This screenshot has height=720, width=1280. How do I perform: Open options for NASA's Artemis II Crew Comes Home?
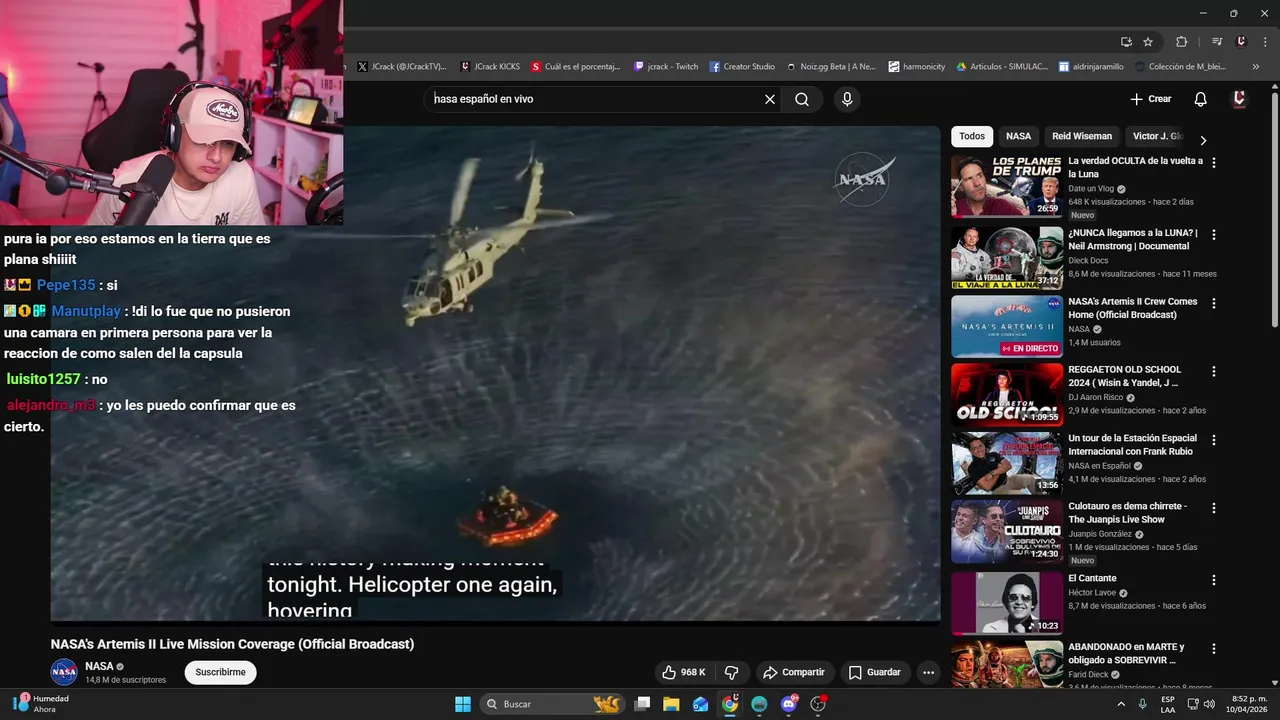1214,303
